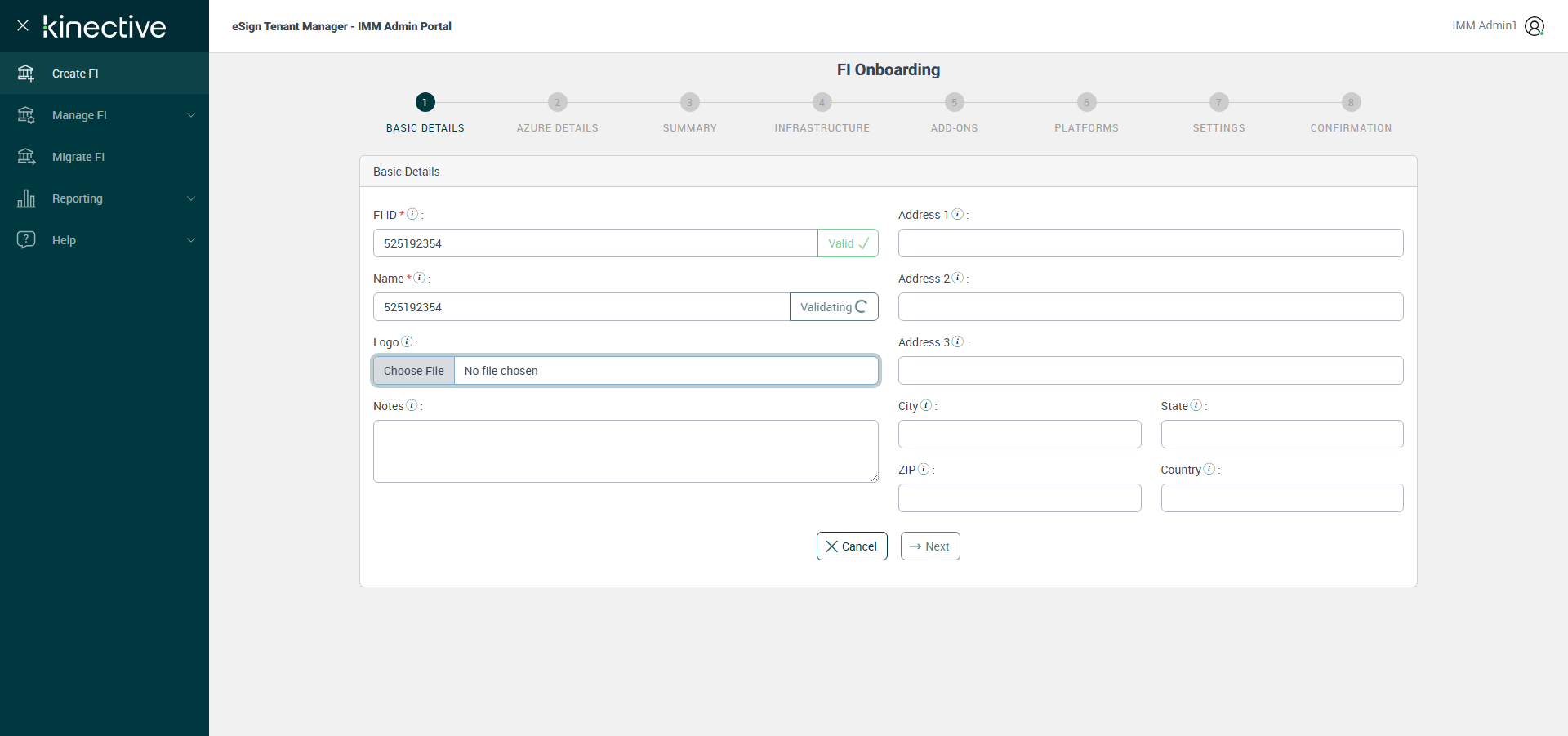The image size is (1568, 736).
Task: Focus the Notes text area
Action: pos(626,452)
